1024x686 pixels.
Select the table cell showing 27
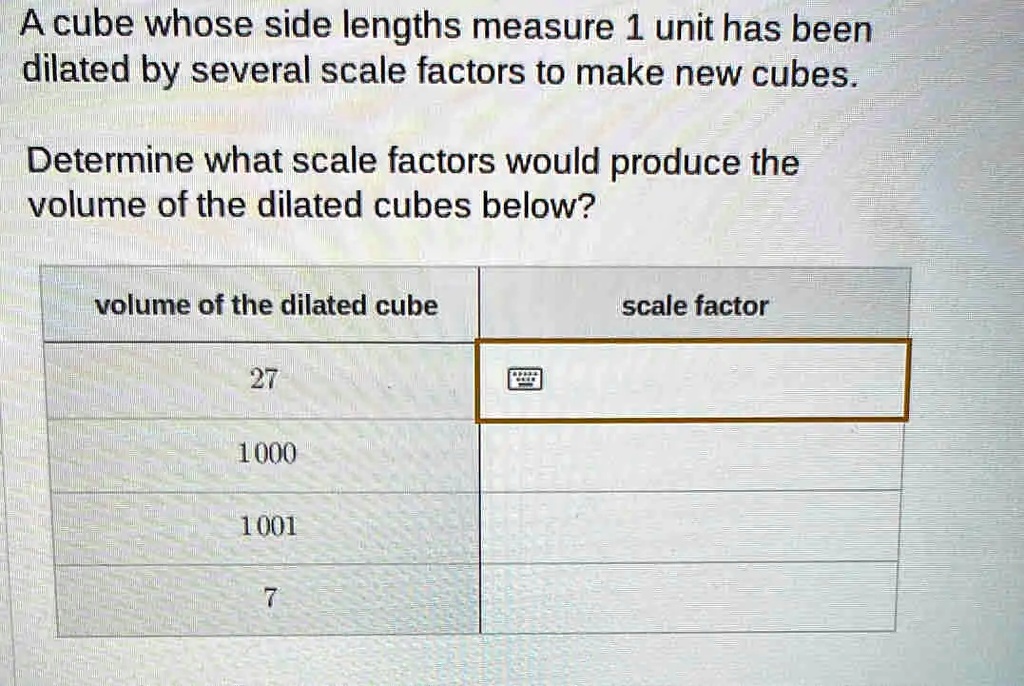click(x=263, y=380)
